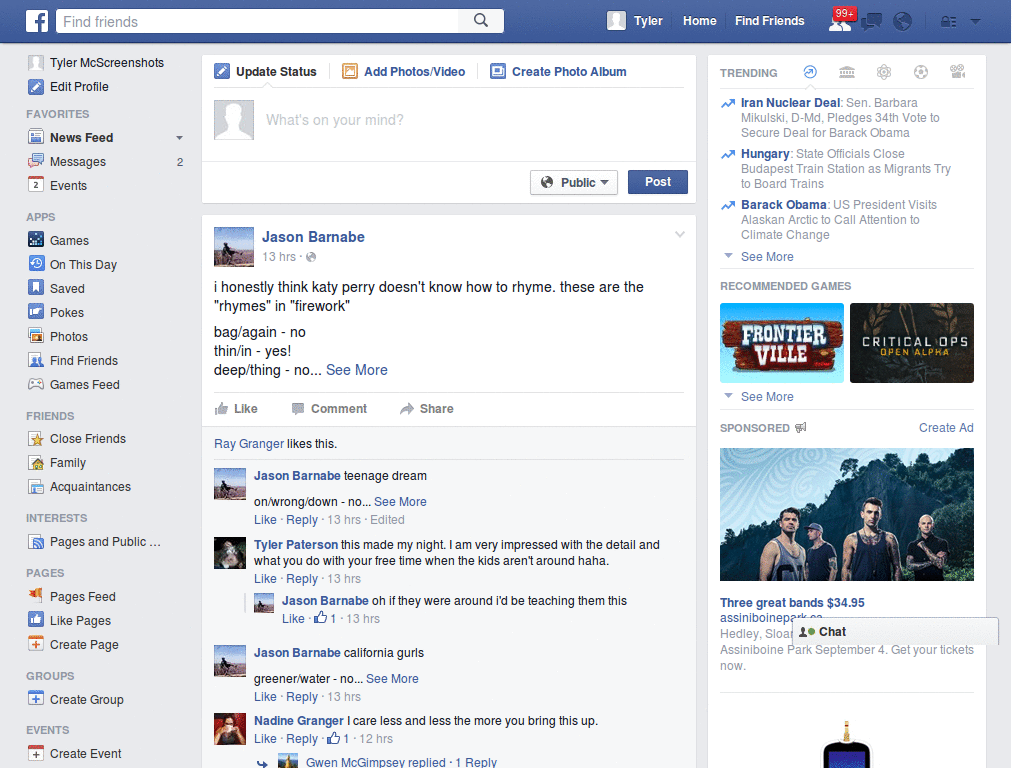Open the Chat bar

tap(895, 632)
